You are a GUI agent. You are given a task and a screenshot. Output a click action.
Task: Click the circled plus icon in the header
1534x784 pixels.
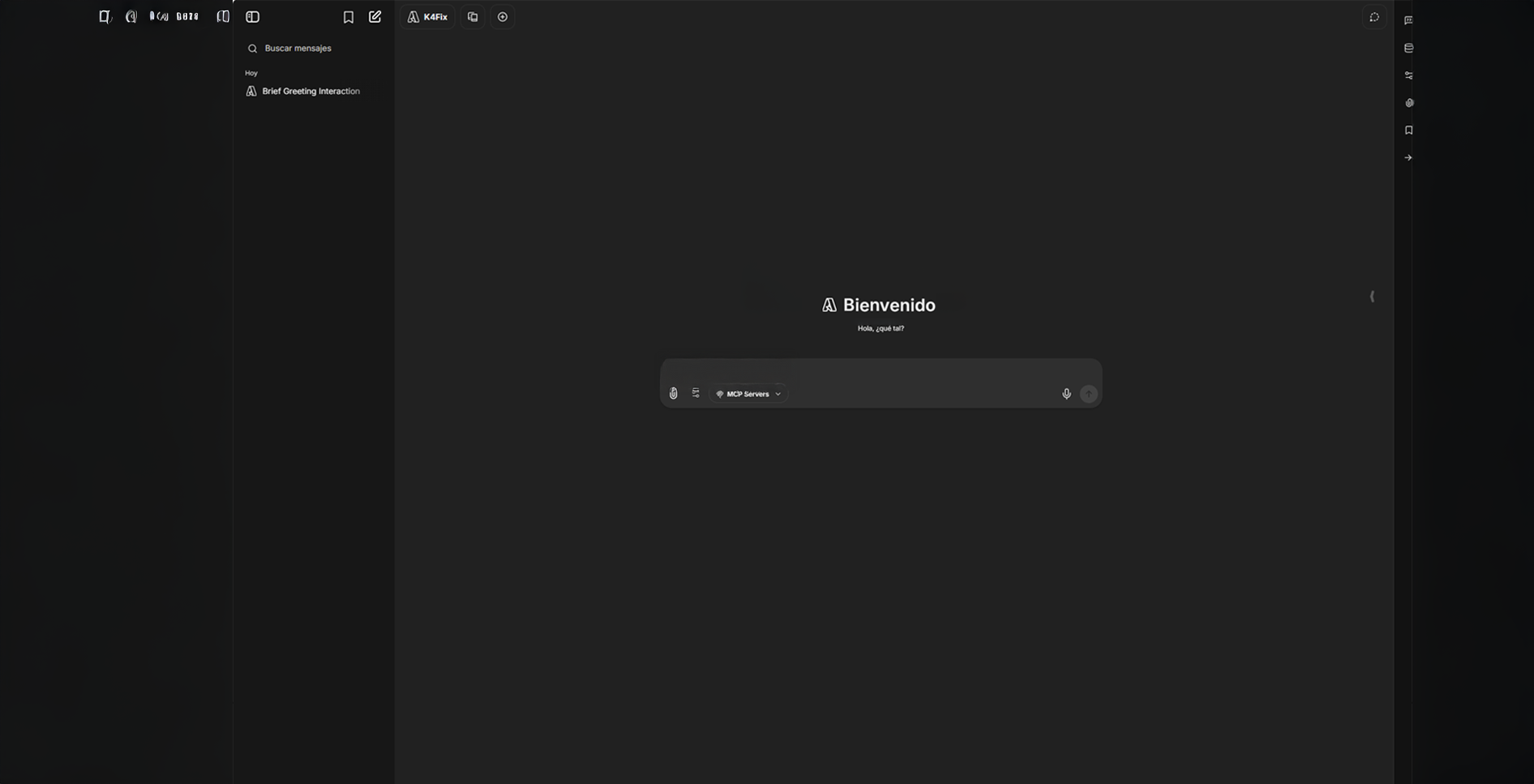click(503, 17)
